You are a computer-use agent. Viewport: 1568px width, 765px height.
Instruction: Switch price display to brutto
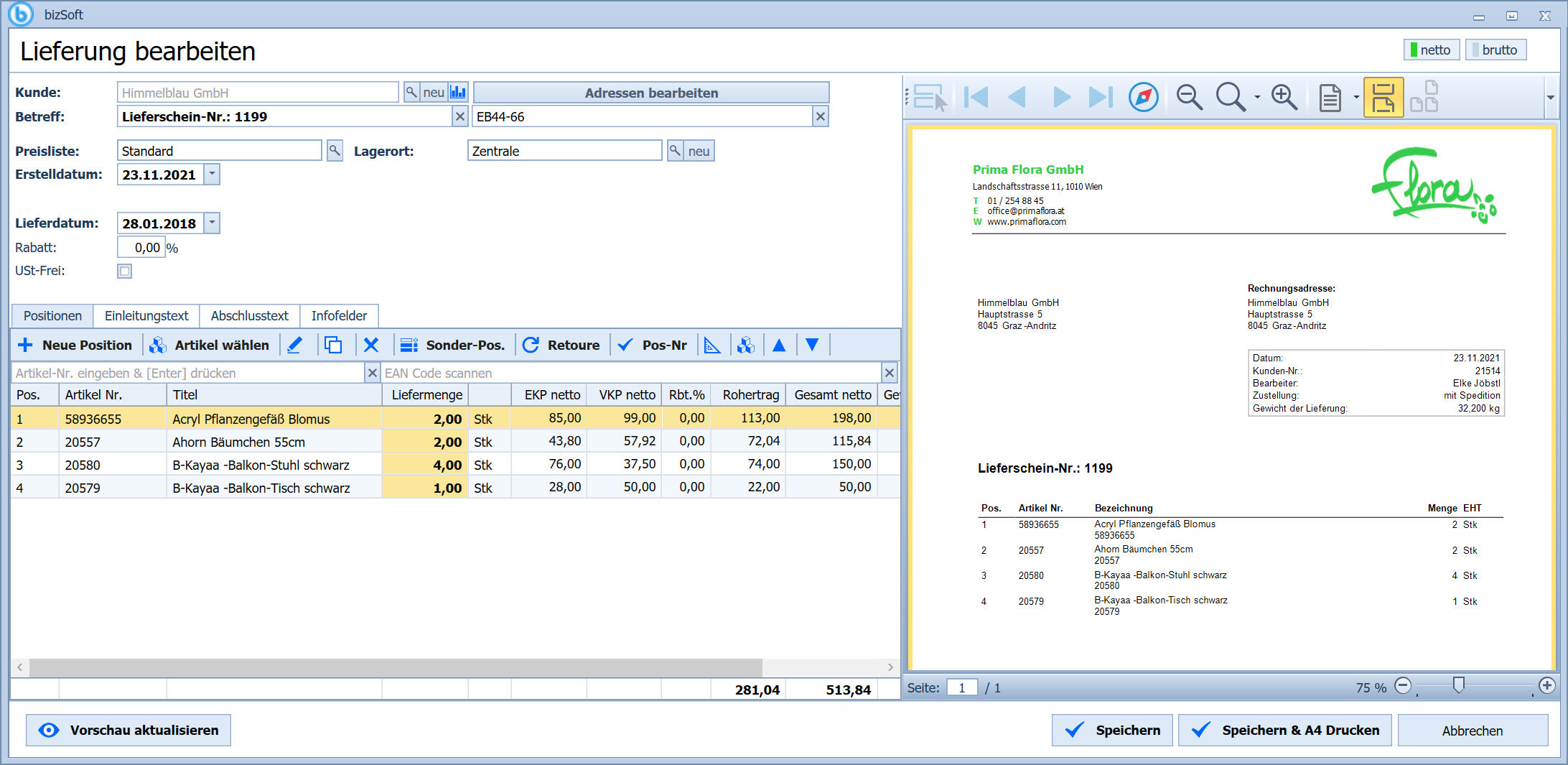[1495, 50]
